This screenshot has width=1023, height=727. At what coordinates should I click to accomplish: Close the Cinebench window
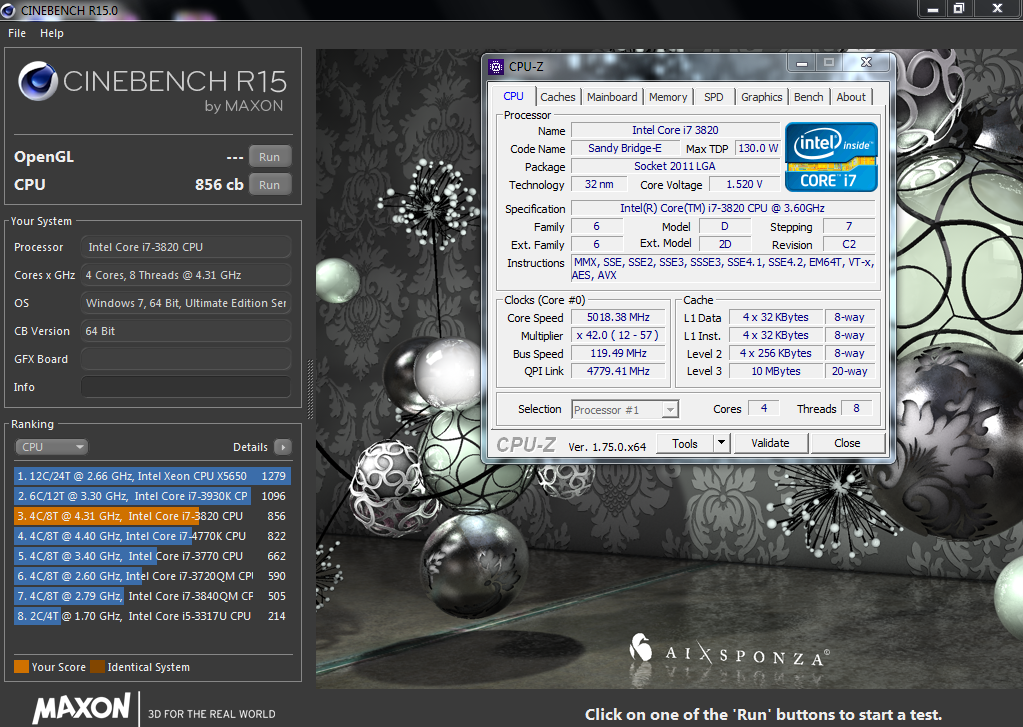pyautogui.click(x=997, y=8)
